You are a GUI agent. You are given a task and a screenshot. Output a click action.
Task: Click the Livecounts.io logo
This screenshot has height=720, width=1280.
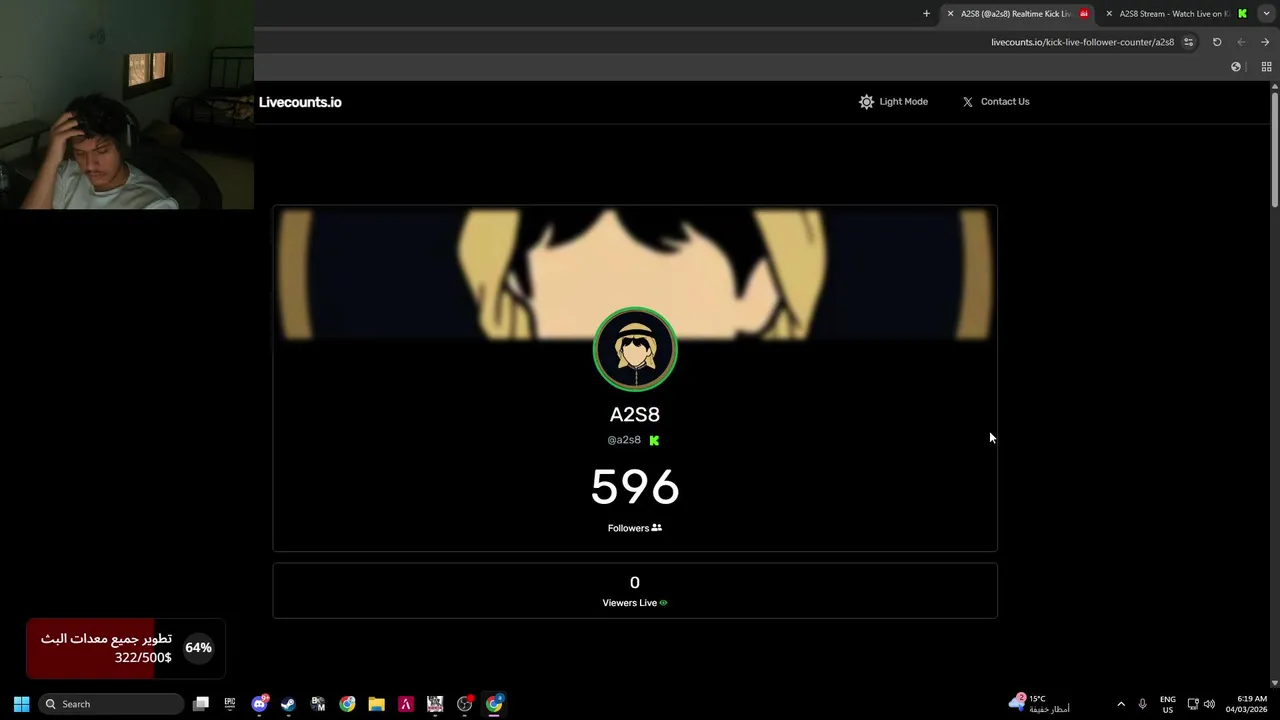click(x=300, y=102)
